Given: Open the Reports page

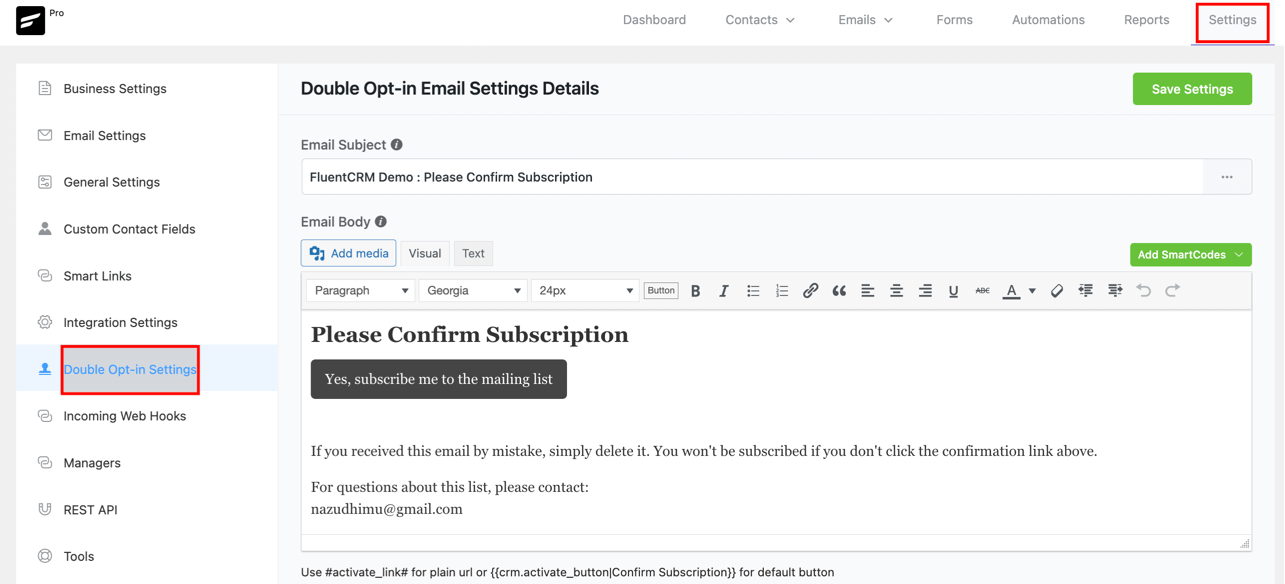Looking at the screenshot, I should pos(1146,20).
